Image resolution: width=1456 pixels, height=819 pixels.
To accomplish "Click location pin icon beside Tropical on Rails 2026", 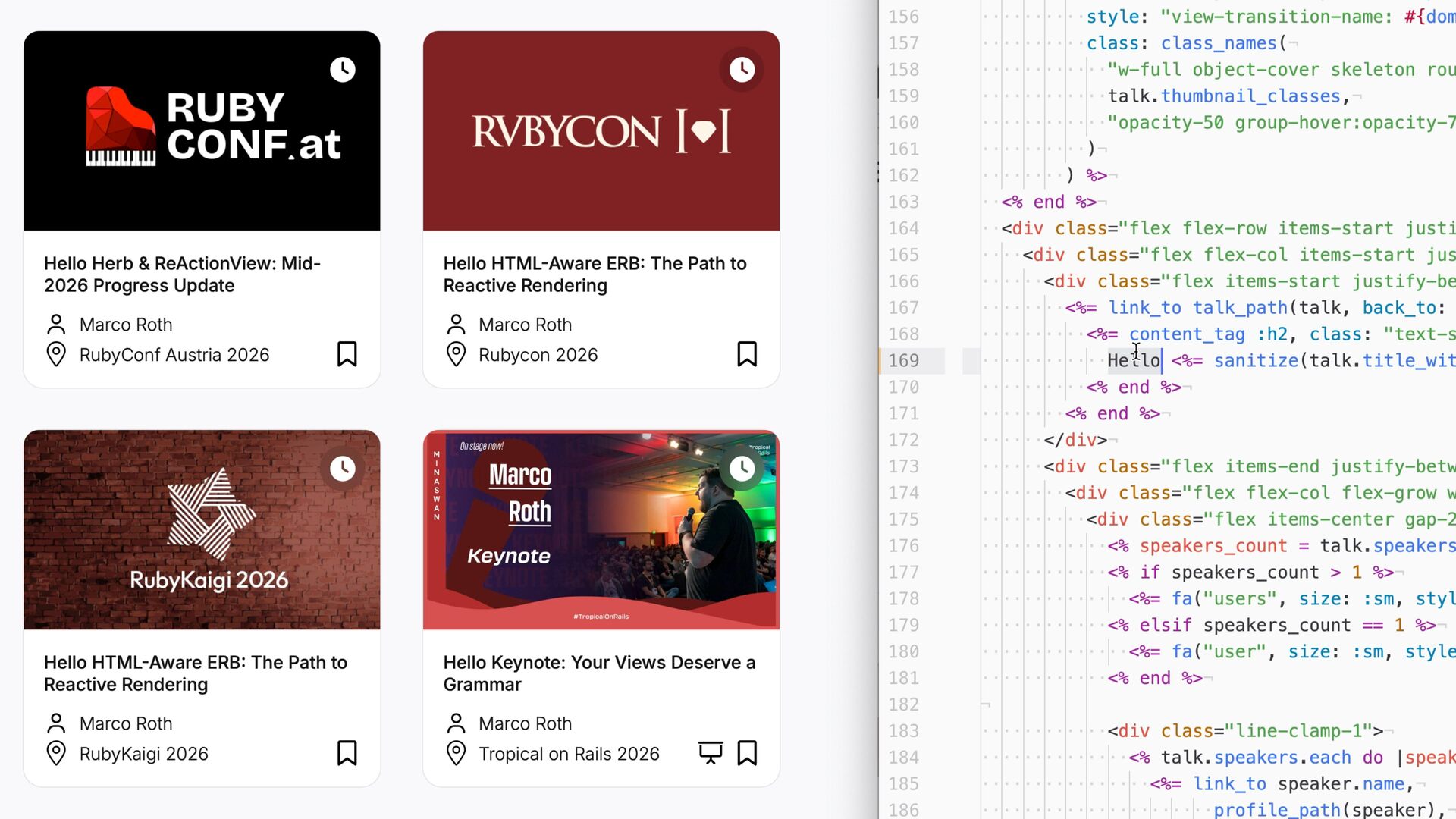I will point(456,753).
